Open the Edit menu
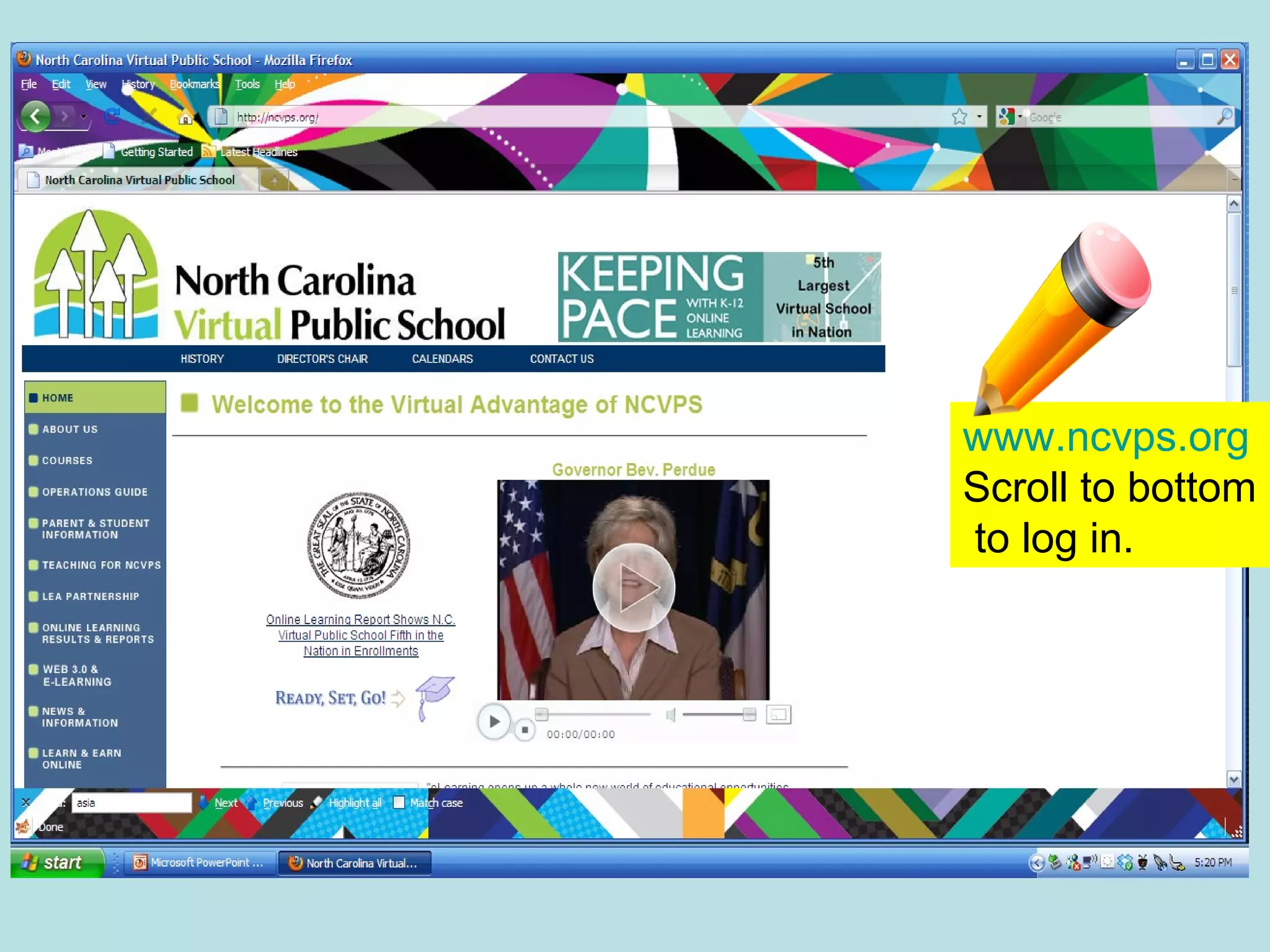This screenshot has height=952, width=1270. [61, 84]
